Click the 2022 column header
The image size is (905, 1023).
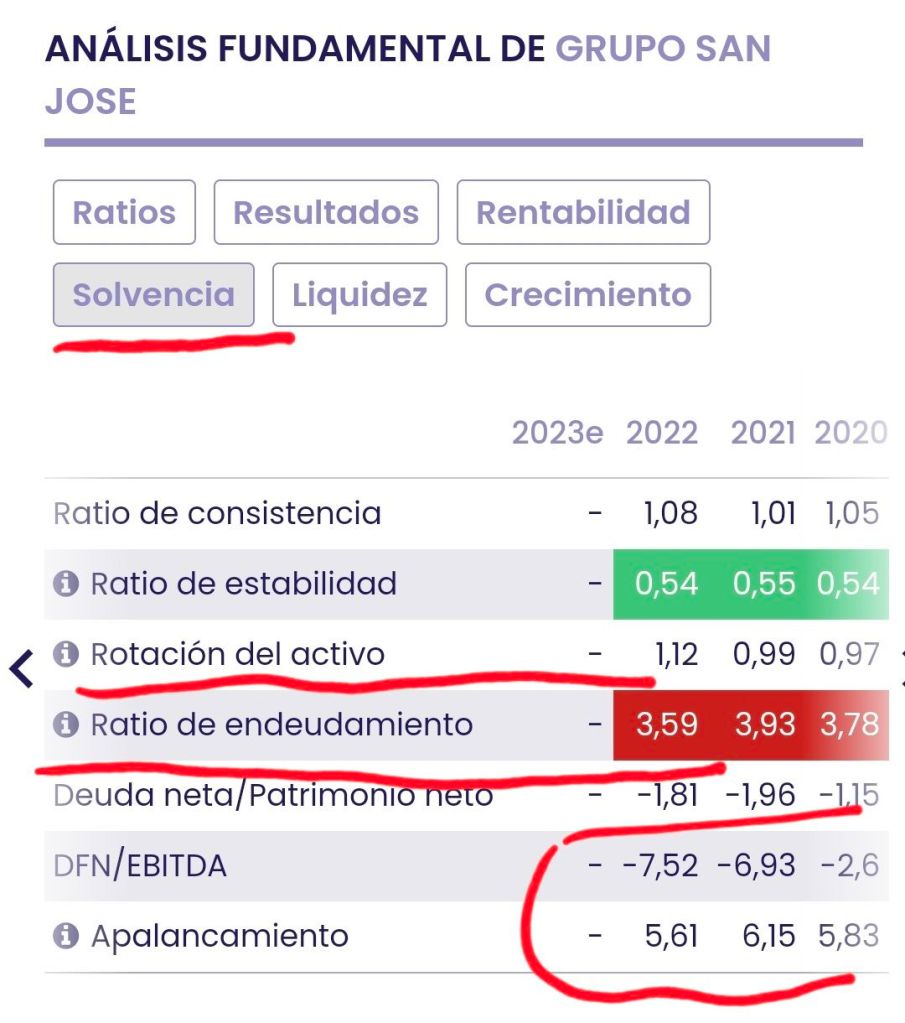click(662, 433)
